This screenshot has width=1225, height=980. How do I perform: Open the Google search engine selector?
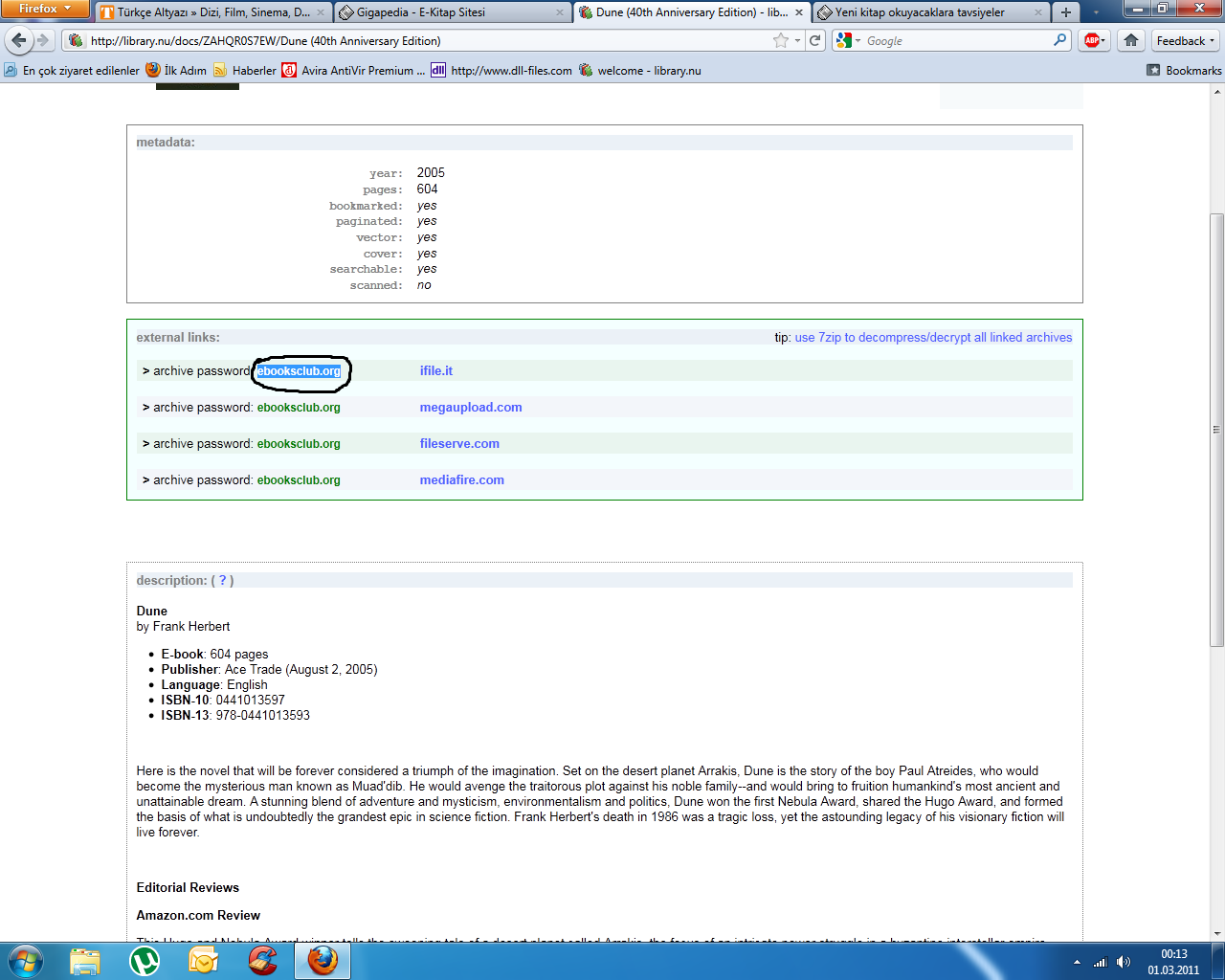pos(848,40)
